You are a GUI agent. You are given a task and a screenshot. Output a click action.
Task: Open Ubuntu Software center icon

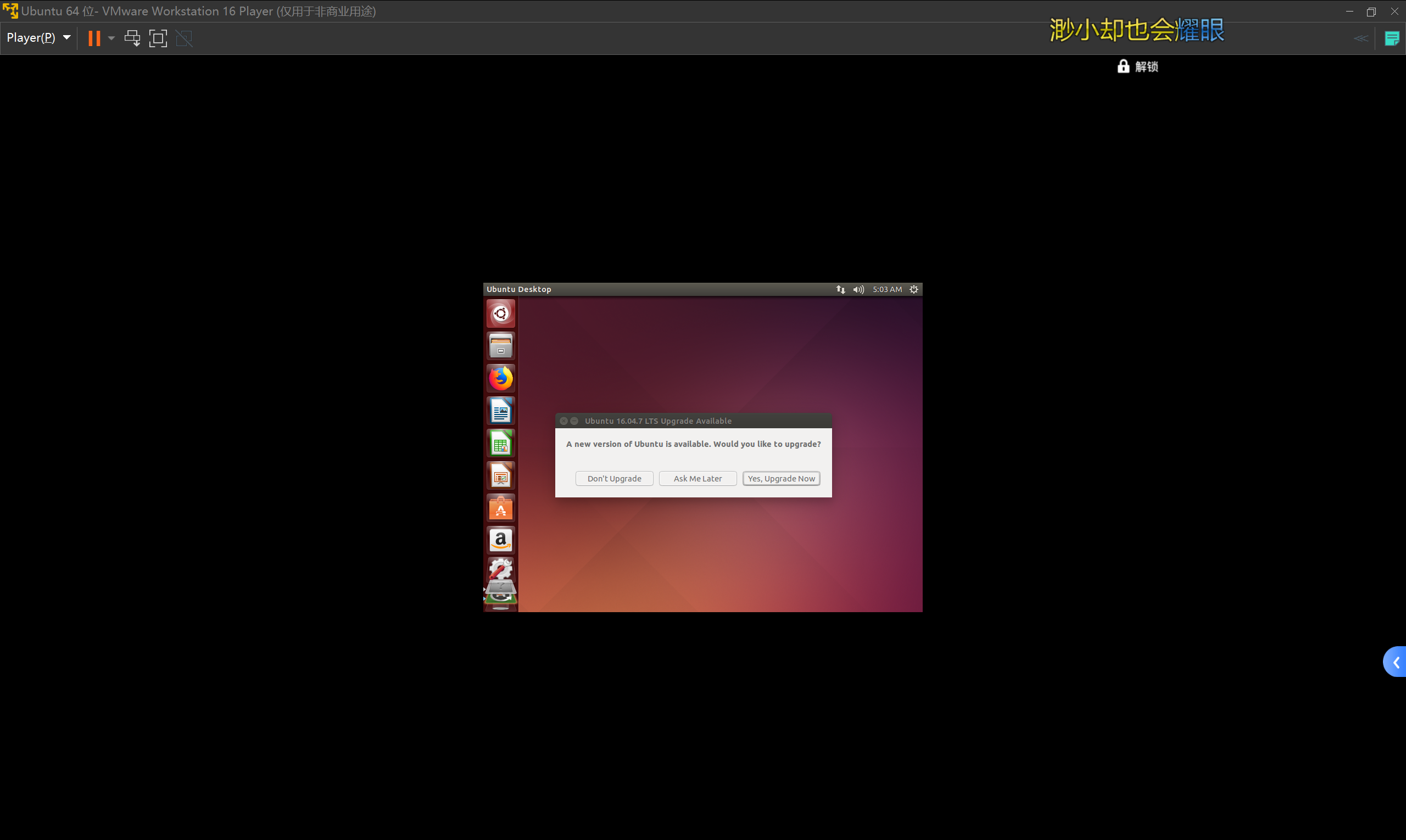[500, 508]
